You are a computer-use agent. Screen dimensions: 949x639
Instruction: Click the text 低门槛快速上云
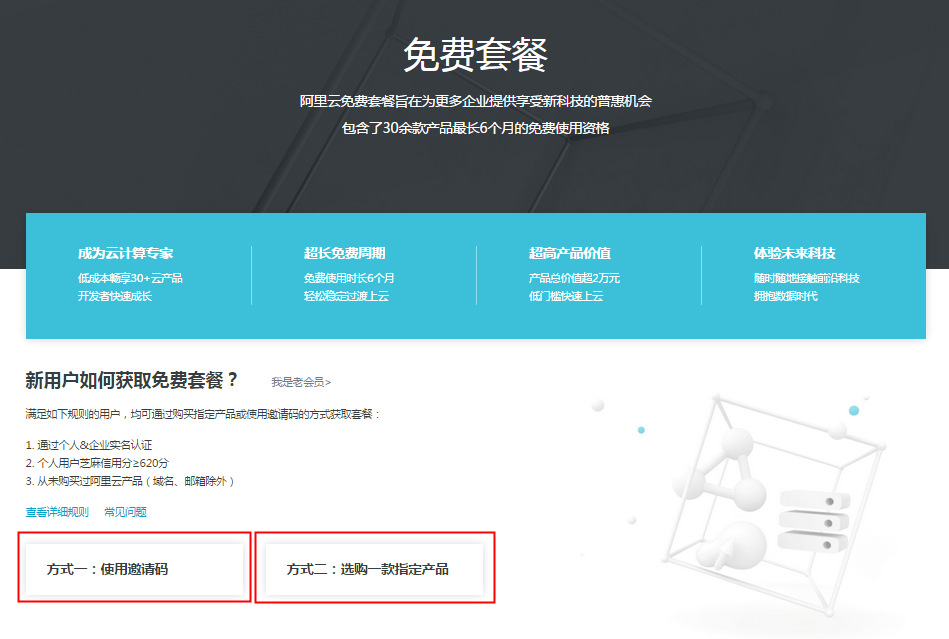[566, 296]
